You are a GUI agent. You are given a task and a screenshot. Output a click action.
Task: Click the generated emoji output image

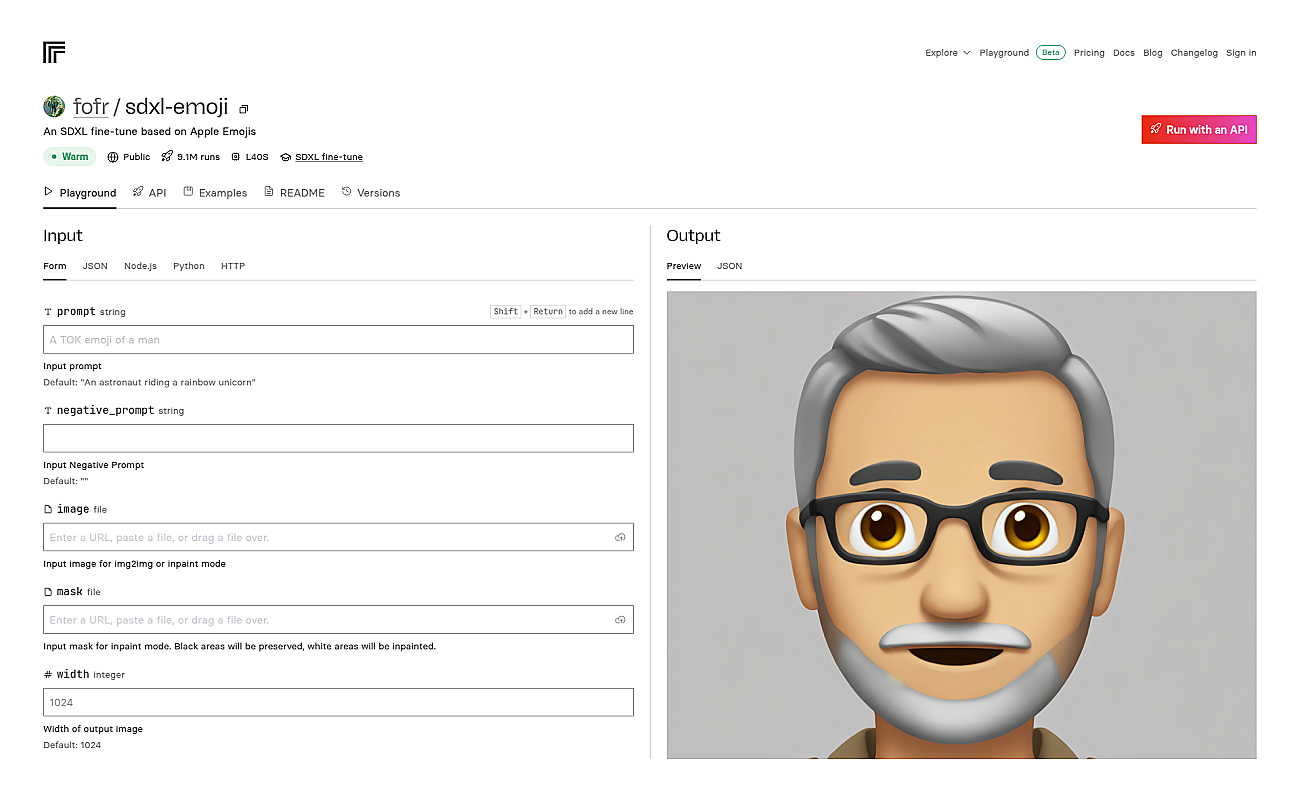coord(961,525)
